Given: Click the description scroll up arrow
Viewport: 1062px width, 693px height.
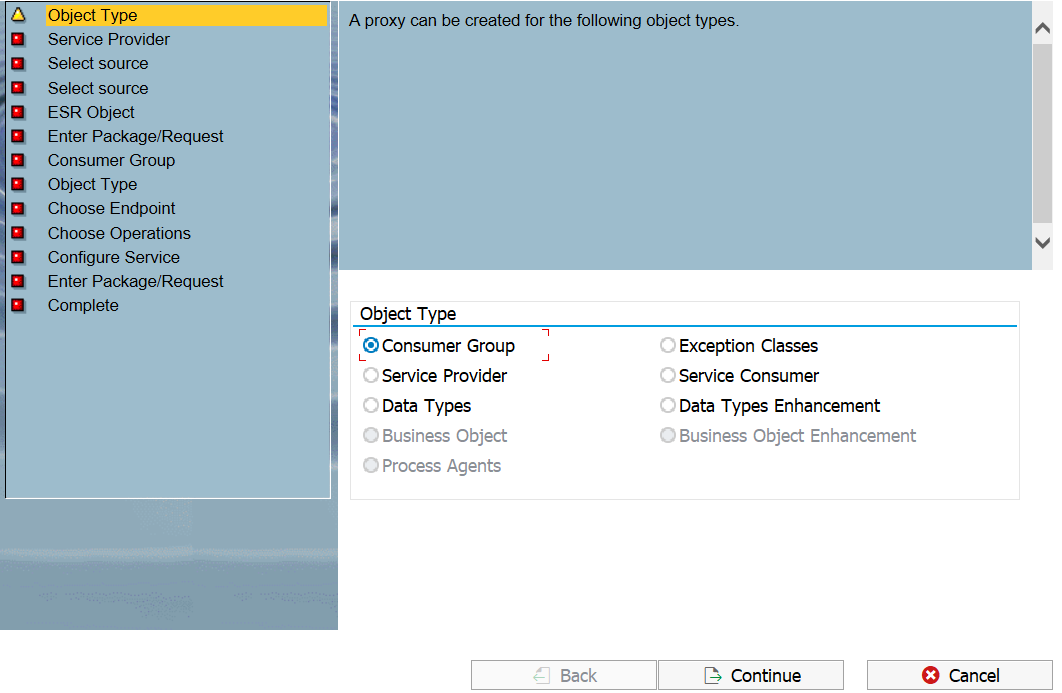Looking at the screenshot, I should point(1043,28).
